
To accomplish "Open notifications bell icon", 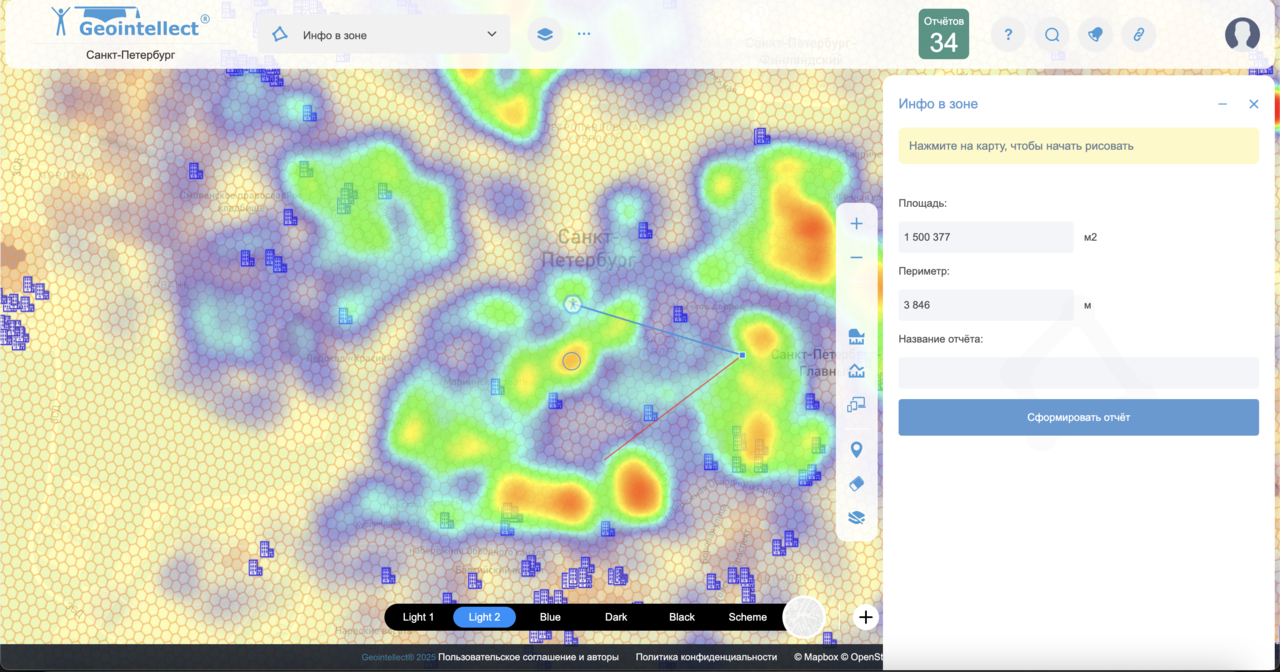I will (x=1095, y=35).
